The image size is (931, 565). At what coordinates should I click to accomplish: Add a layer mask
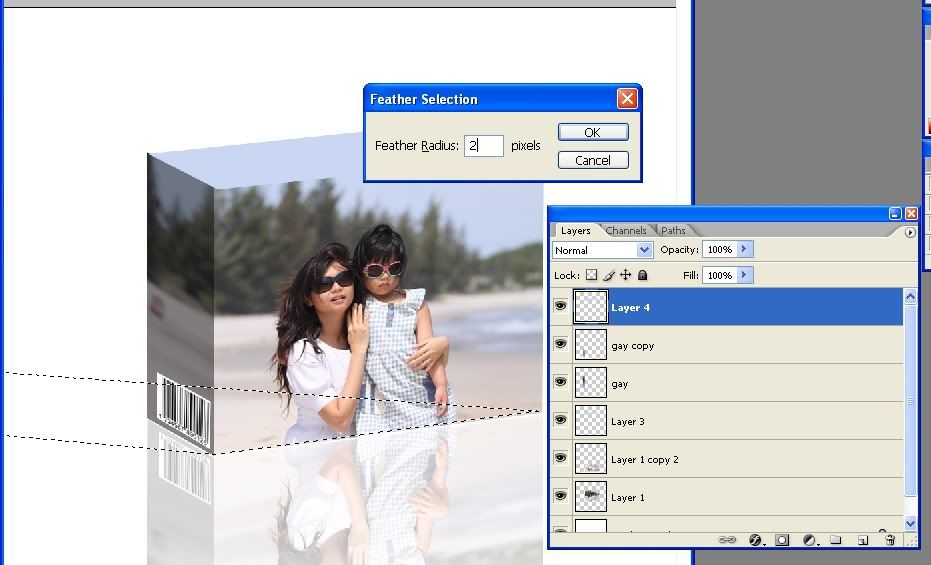click(782, 540)
